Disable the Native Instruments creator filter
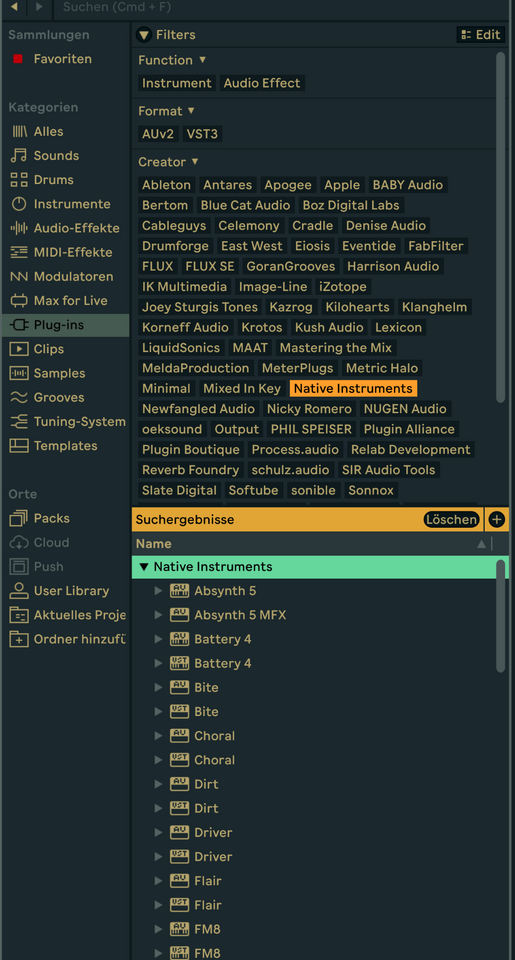The width and height of the screenshot is (515, 960). click(353, 389)
